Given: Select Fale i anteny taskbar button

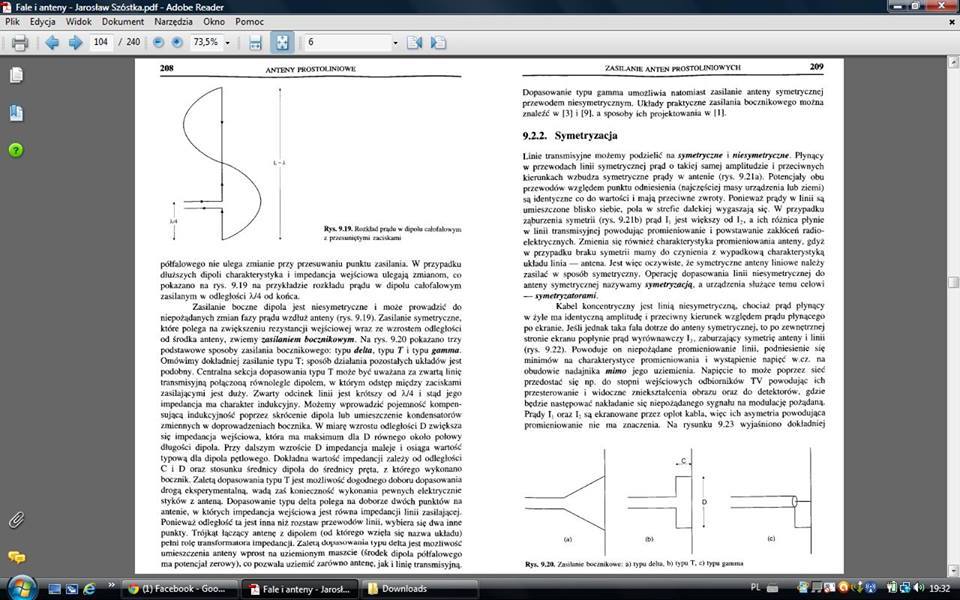Looking at the screenshot, I should pyautogui.click(x=300, y=589).
